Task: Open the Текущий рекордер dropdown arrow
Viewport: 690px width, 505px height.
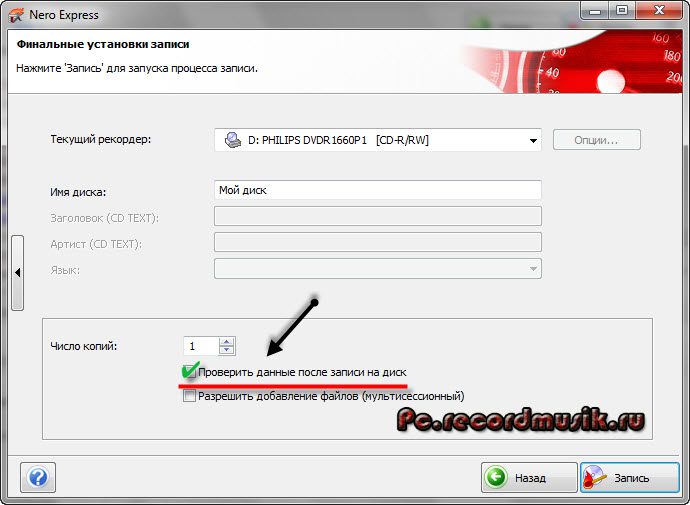Action: pyautogui.click(x=533, y=141)
